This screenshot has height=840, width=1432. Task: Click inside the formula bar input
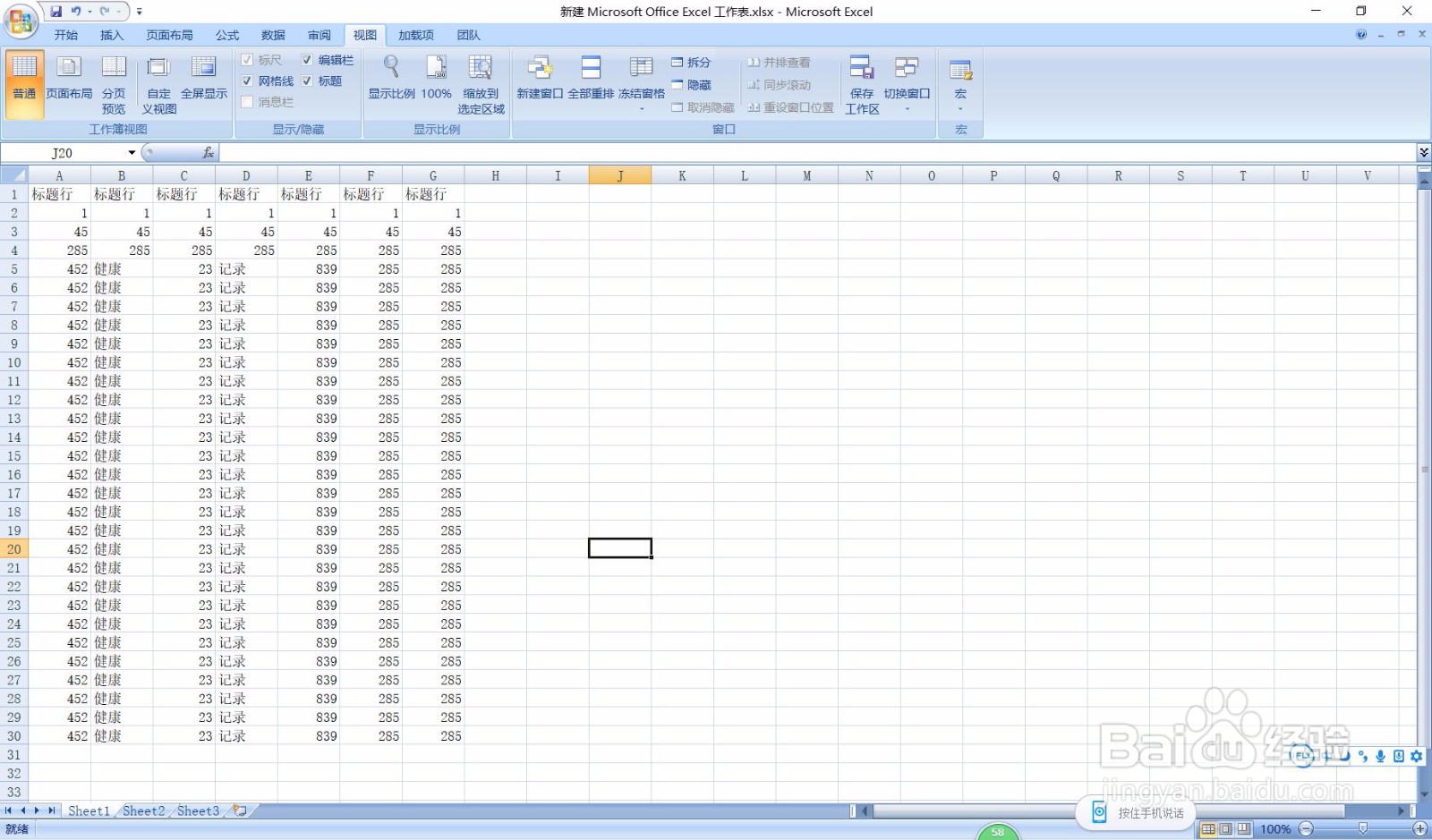[816, 153]
